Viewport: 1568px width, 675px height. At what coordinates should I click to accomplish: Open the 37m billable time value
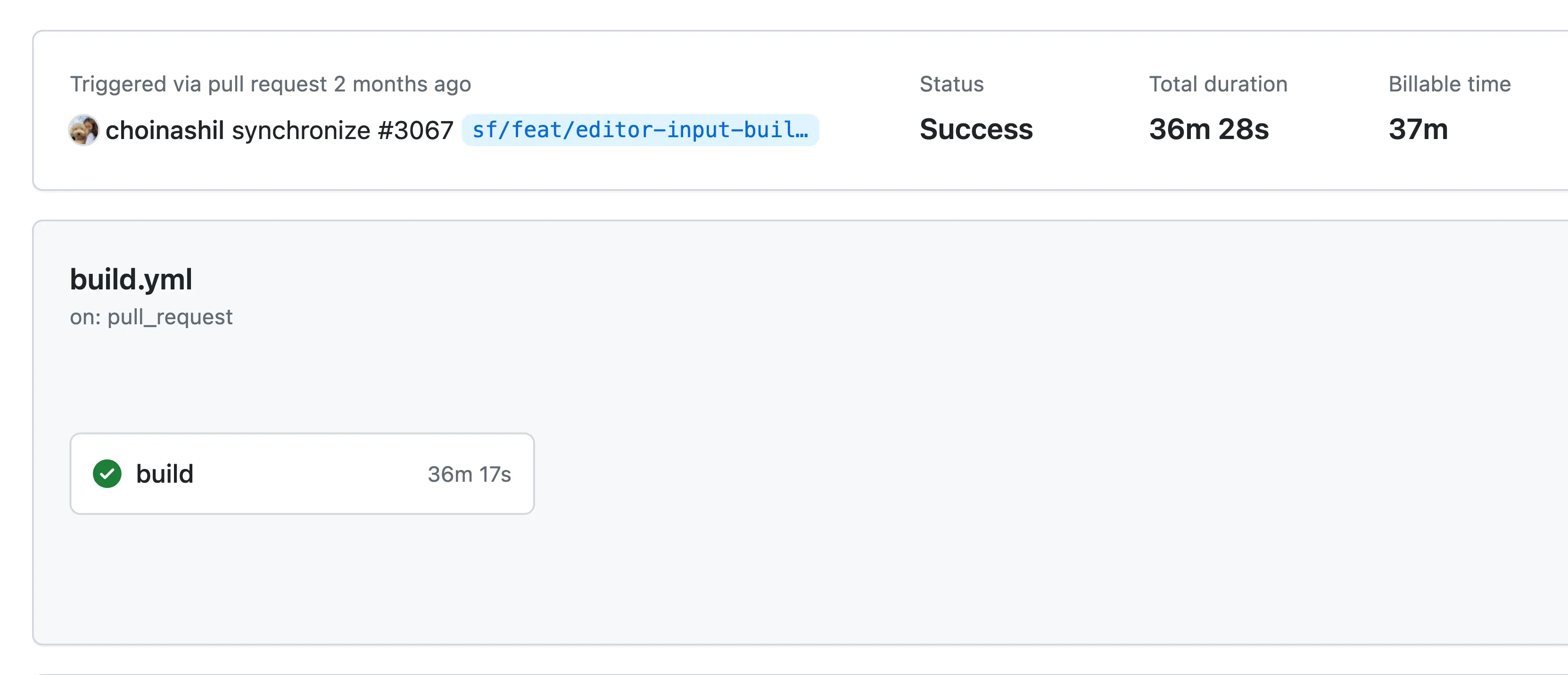click(x=1418, y=129)
